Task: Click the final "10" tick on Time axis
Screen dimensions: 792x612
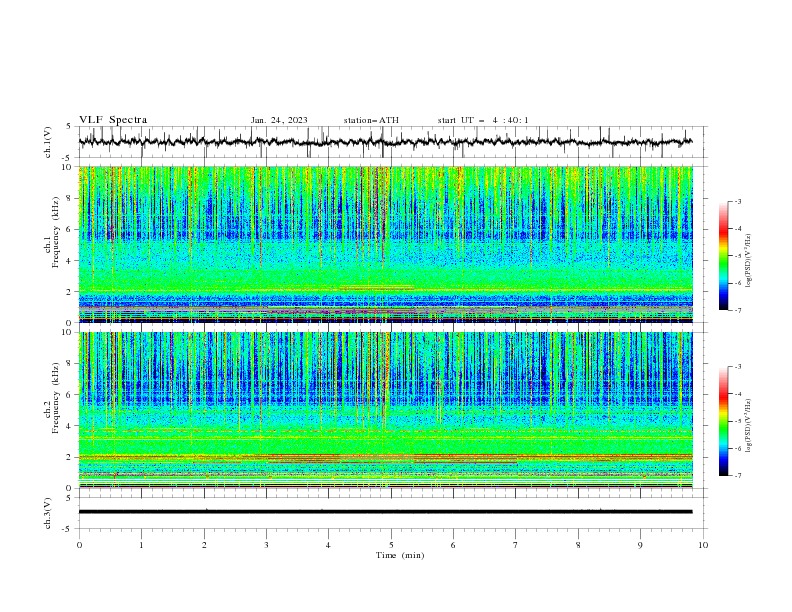Action: 703,545
